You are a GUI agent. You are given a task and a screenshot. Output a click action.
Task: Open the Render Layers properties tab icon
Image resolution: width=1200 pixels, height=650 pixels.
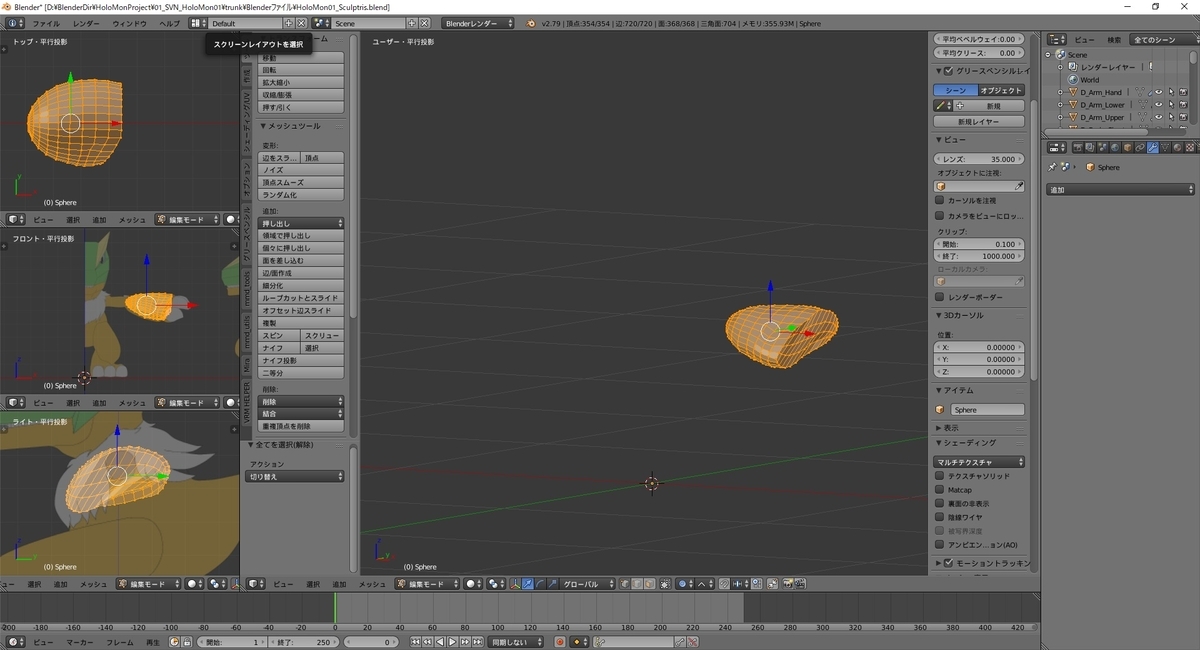pyautogui.click(x=1089, y=147)
